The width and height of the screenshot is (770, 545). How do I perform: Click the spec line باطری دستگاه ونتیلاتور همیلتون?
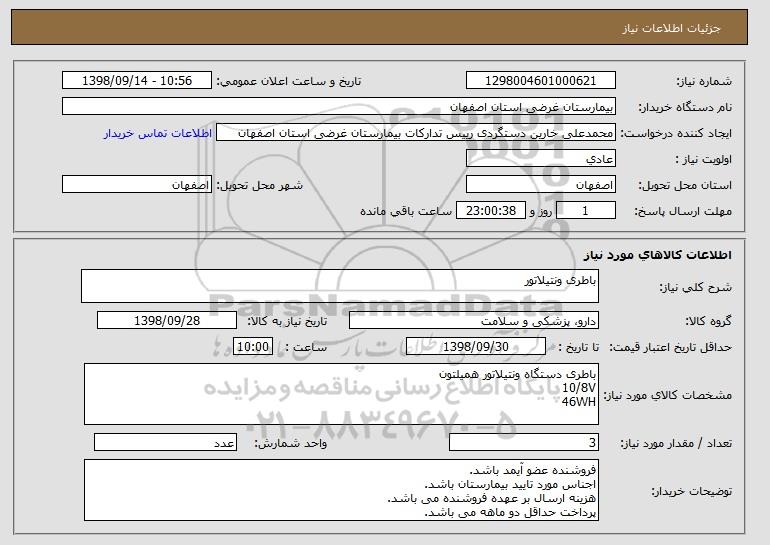517,374
